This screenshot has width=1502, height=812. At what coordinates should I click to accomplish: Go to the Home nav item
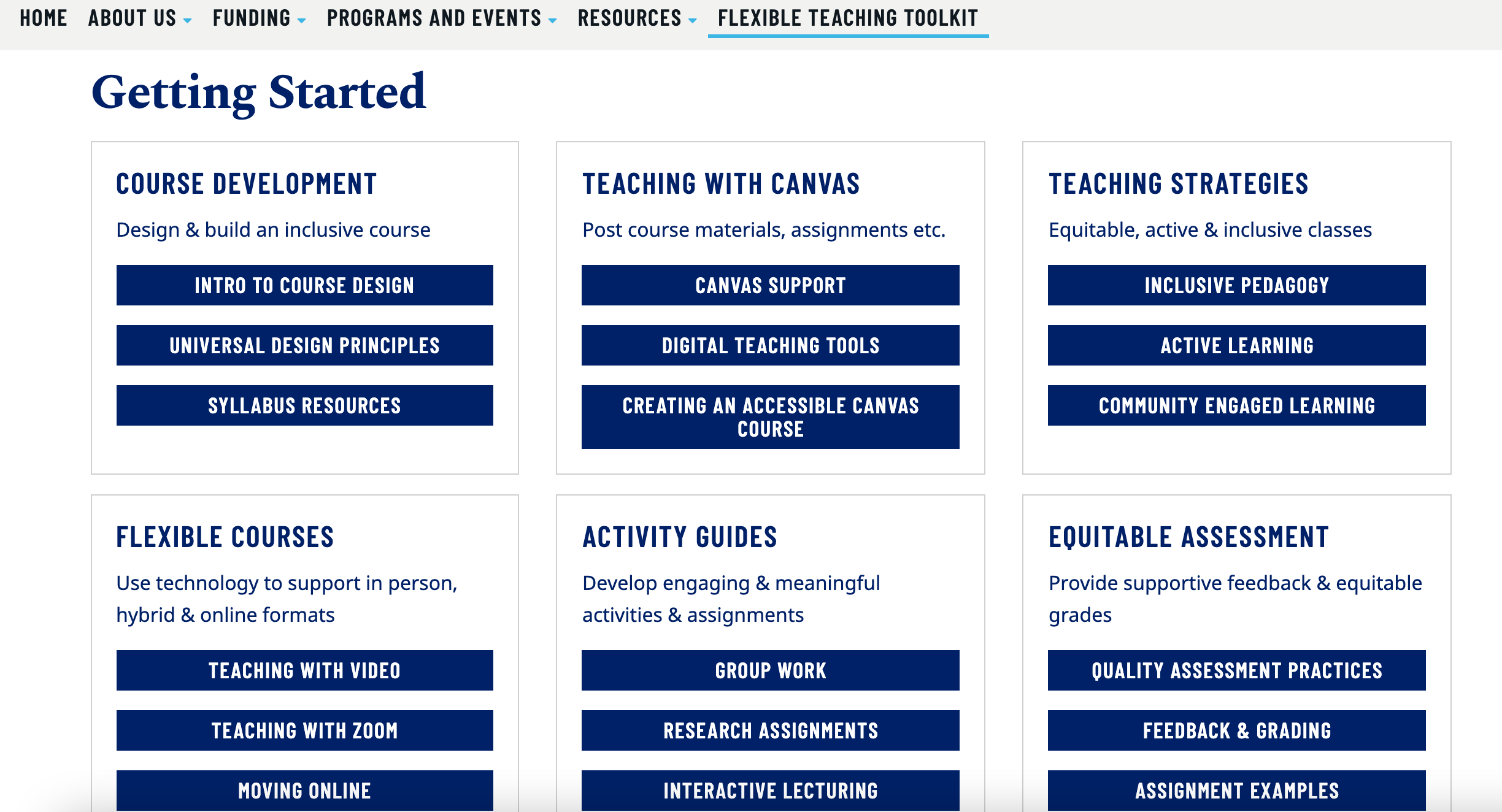click(44, 18)
